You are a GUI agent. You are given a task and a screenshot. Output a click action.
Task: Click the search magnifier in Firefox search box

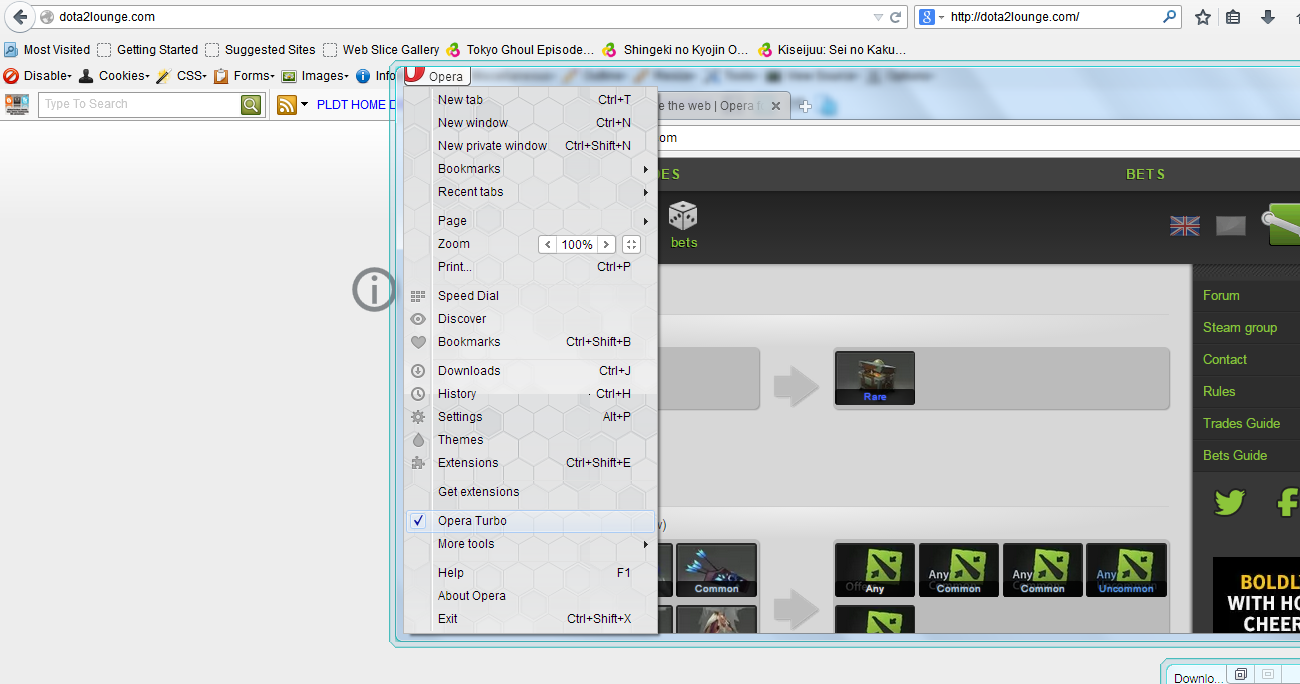coord(1169,17)
